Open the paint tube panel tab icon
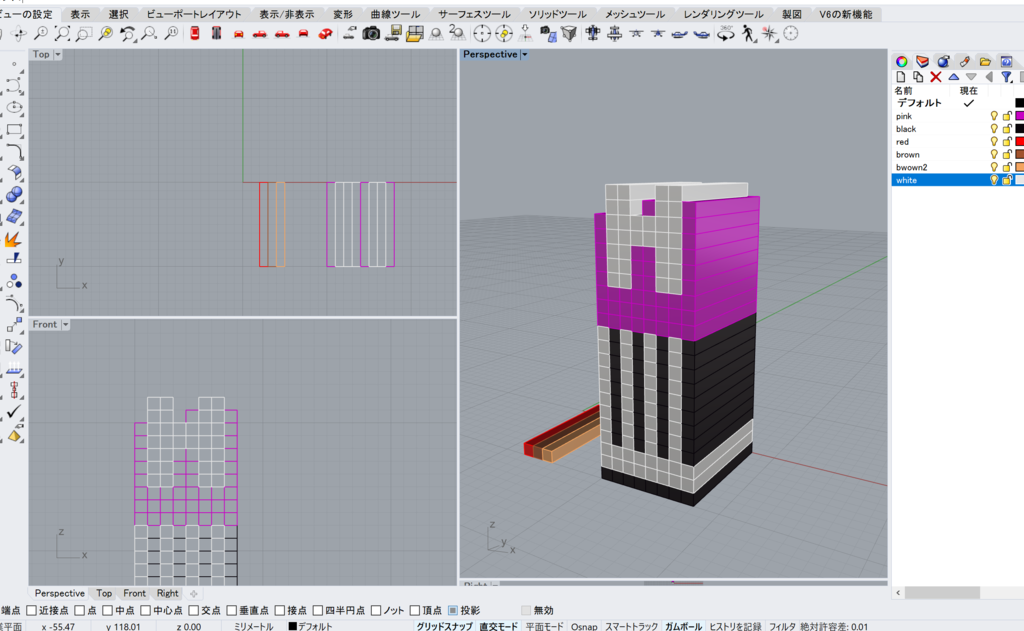 [964, 61]
